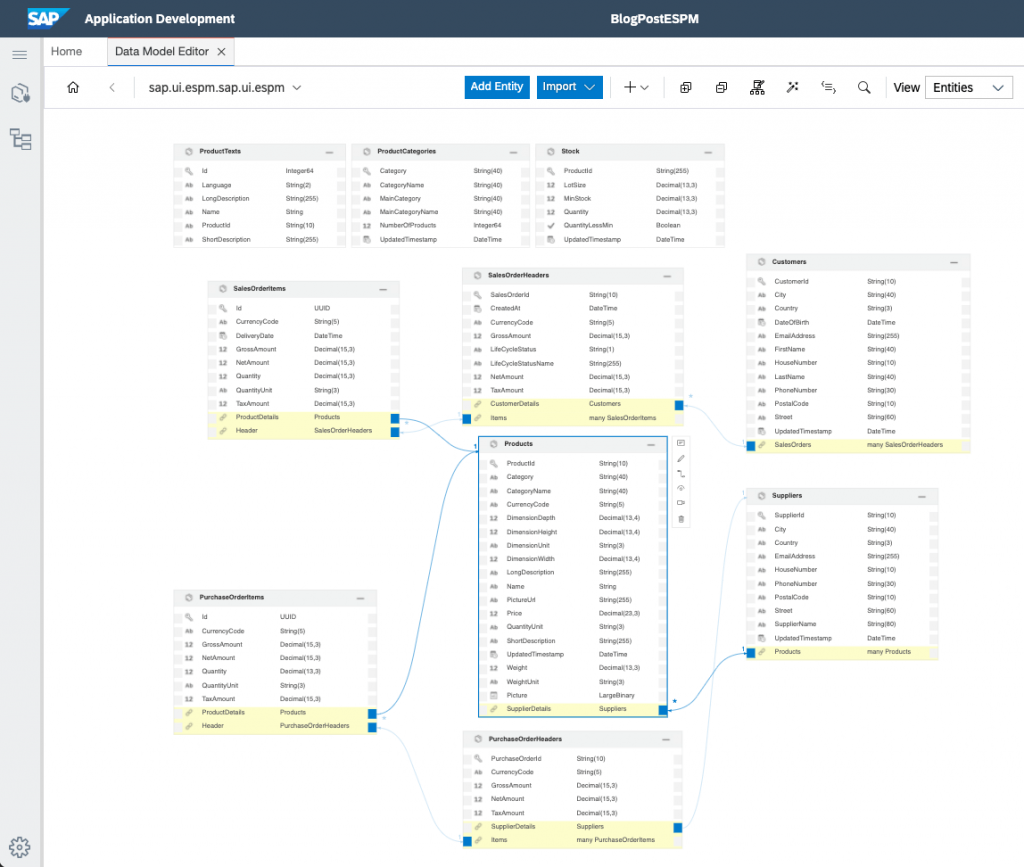Select SupplierDetails association in Products entity
The width and height of the screenshot is (1024, 867).
(x=573, y=709)
